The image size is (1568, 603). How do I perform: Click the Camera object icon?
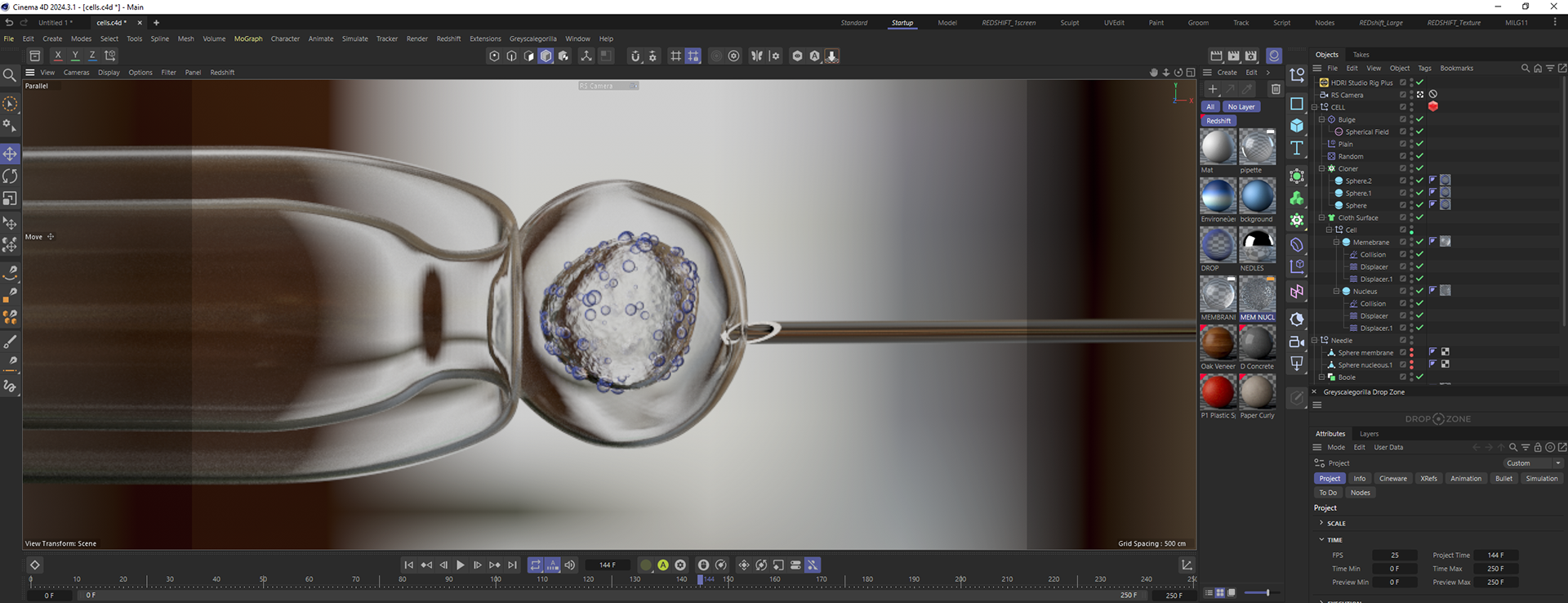(1297, 342)
